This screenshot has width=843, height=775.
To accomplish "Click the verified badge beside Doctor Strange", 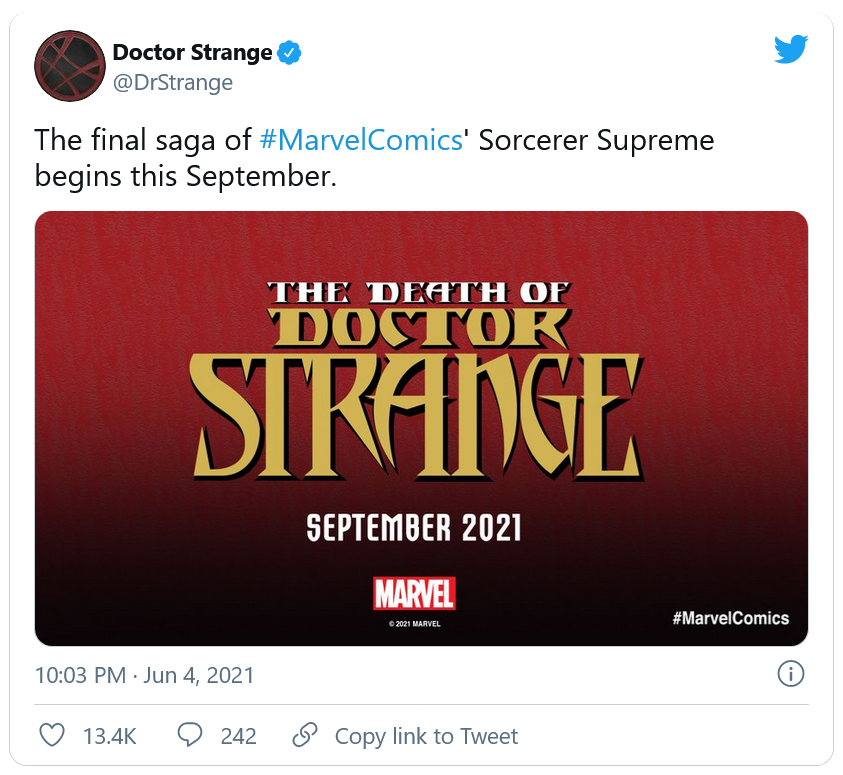I will coord(290,52).
